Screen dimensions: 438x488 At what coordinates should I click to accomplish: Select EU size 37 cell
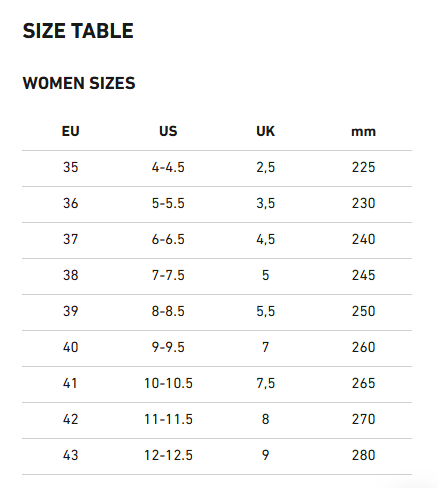coord(71,239)
